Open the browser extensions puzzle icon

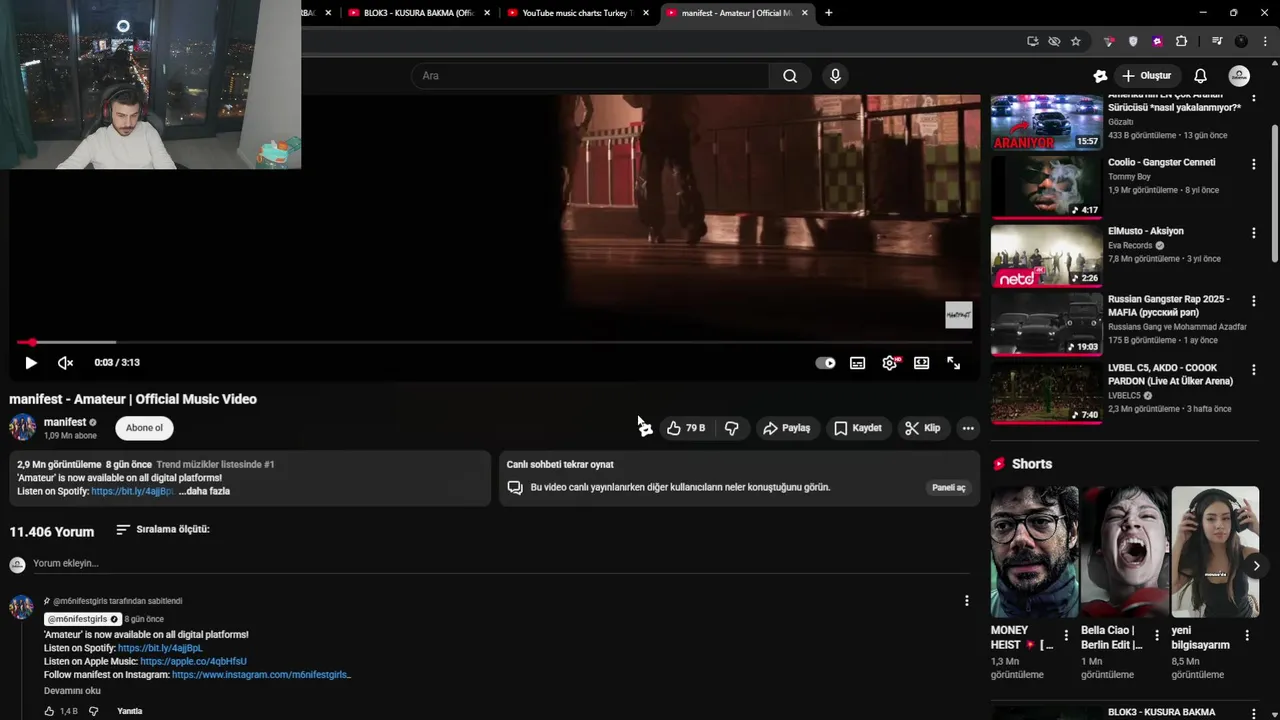point(1181,41)
